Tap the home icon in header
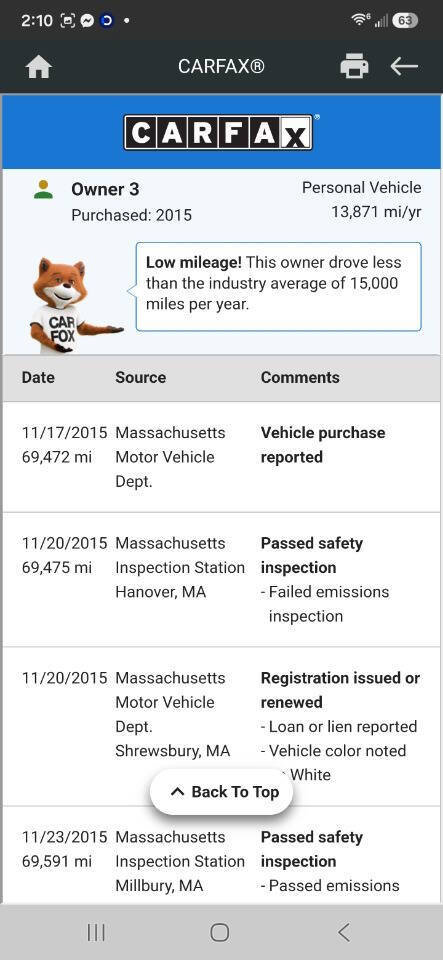This screenshot has width=443, height=960. [38, 66]
